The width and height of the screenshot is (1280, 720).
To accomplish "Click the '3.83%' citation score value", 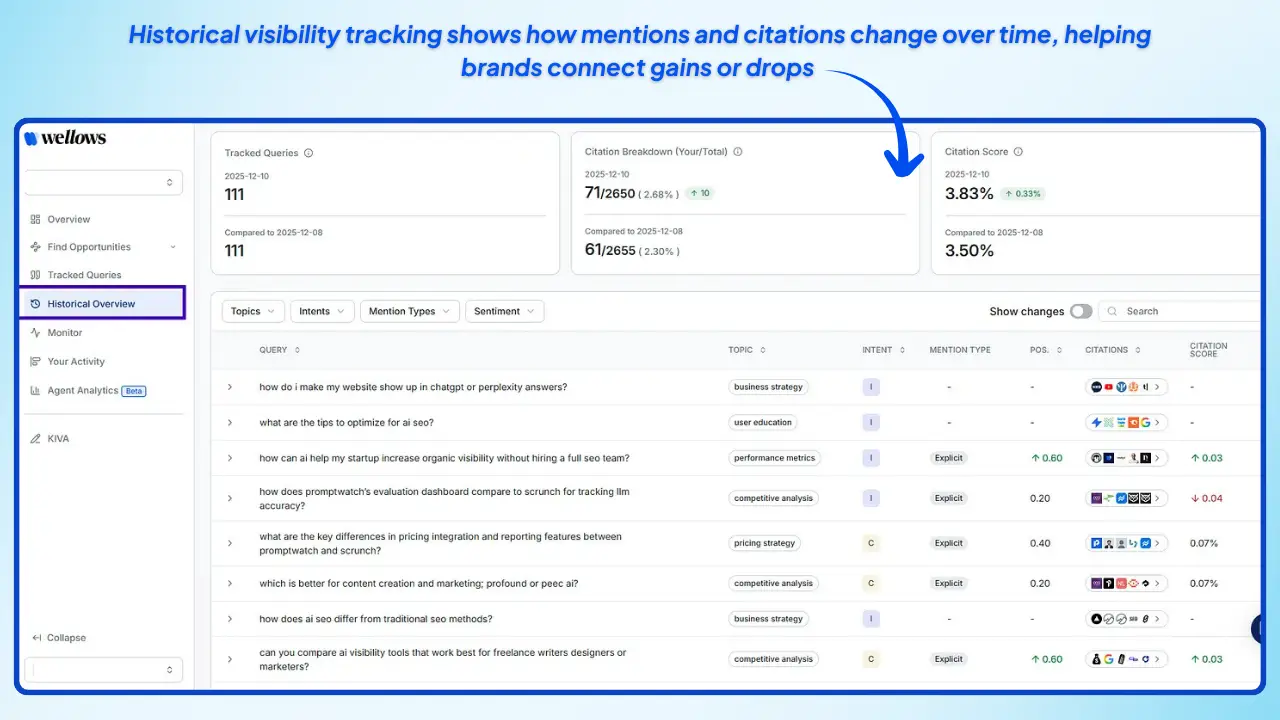I will [970, 193].
